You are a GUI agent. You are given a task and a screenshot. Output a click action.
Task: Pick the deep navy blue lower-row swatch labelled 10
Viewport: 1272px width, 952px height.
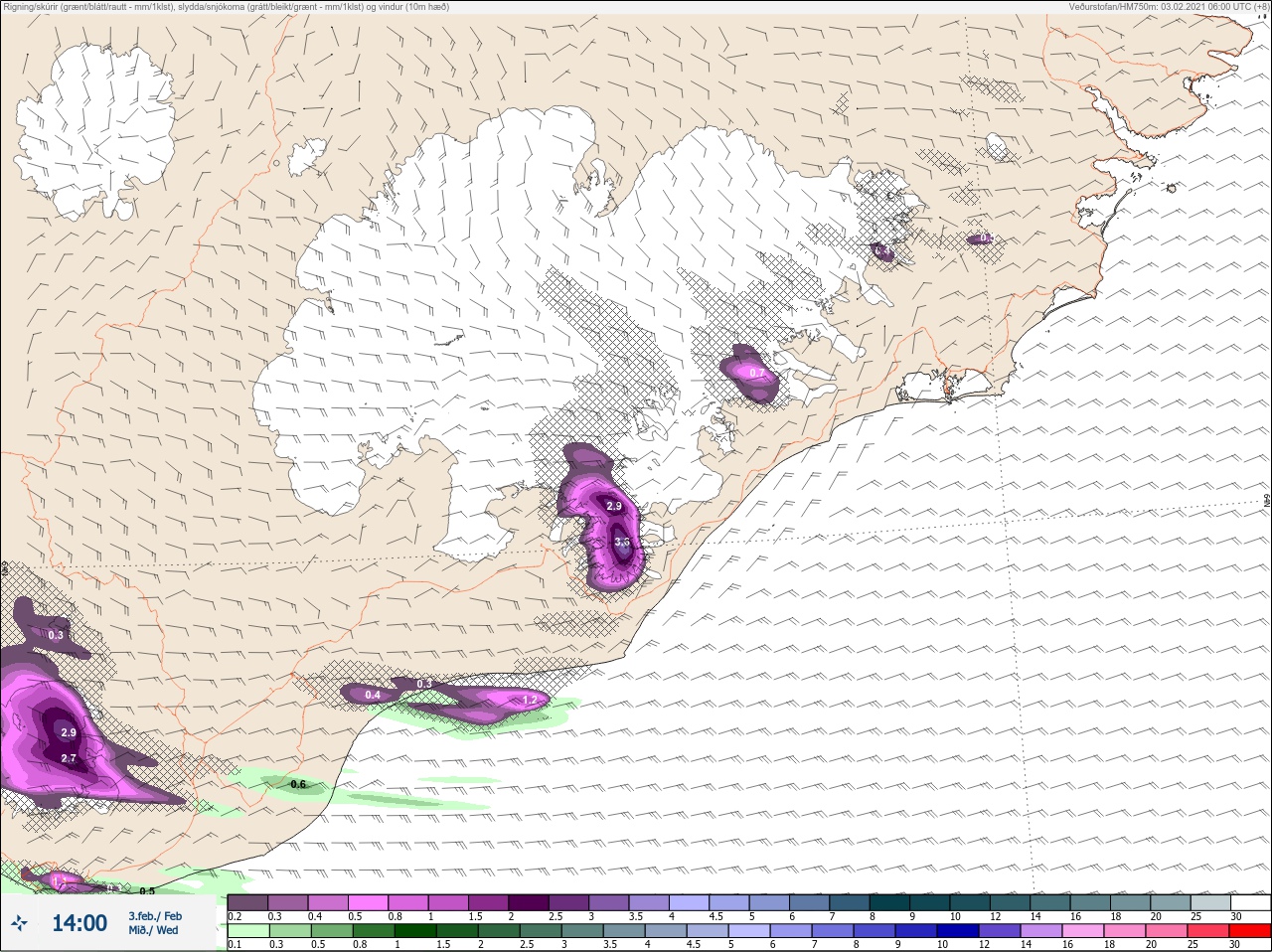pos(957,931)
